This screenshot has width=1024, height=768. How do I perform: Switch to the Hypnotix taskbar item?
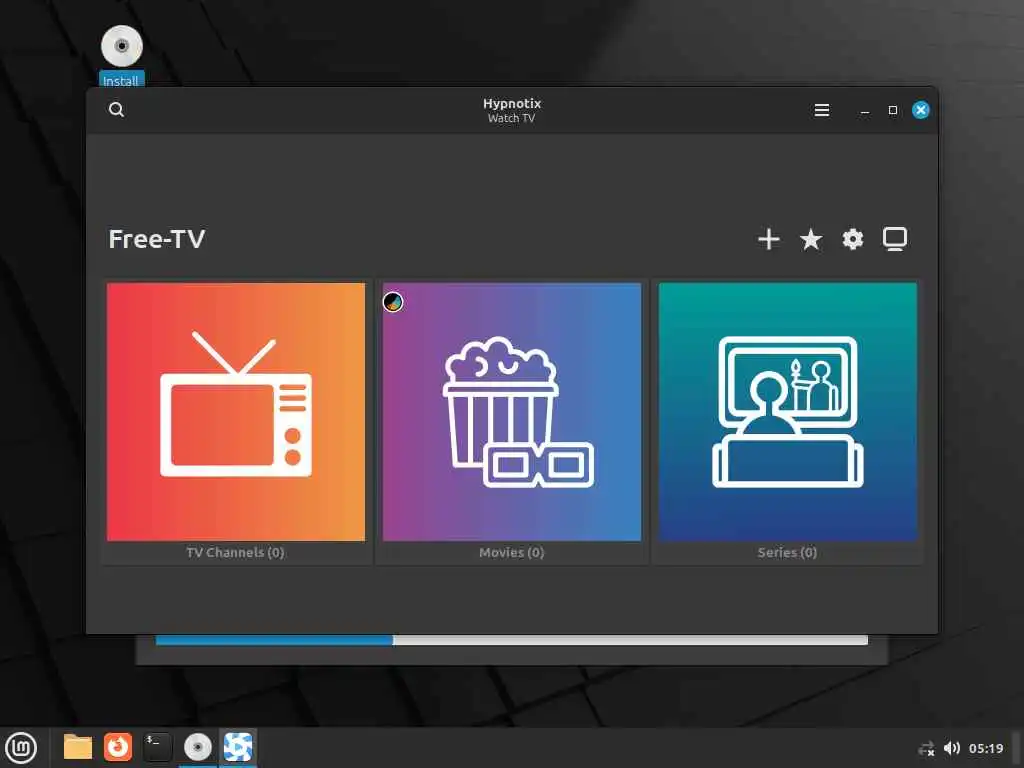(x=238, y=747)
